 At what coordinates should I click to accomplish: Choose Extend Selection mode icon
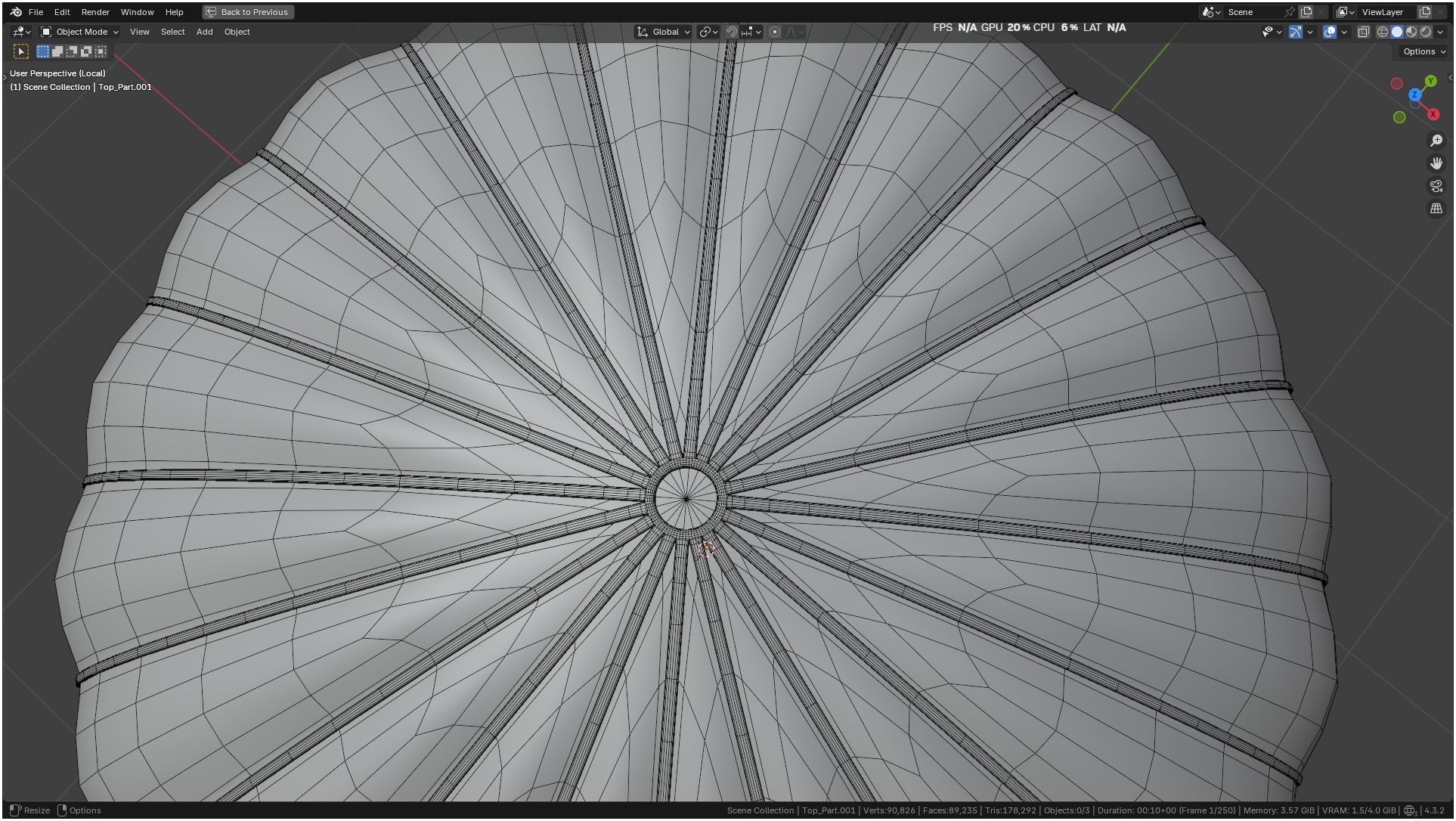[57, 51]
